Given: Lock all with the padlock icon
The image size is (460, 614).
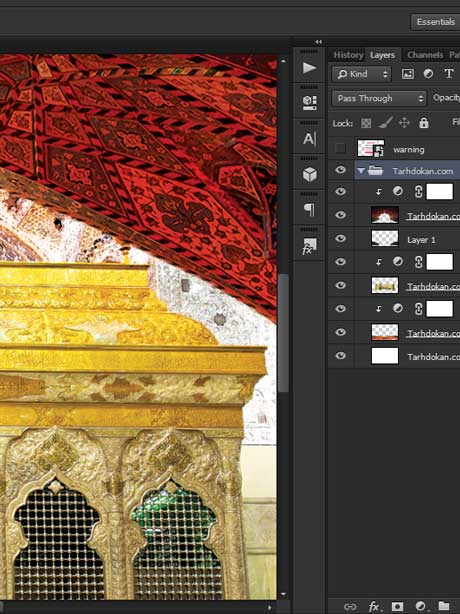Looking at the screenshot, I should [424, 123].
